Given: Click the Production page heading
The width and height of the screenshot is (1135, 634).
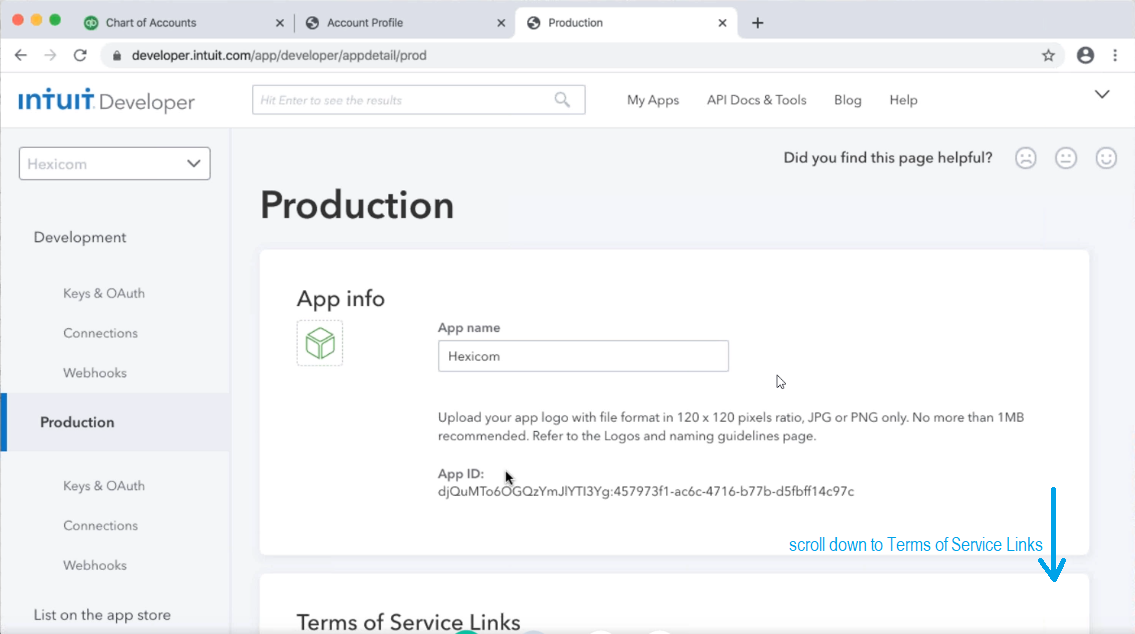Looking at the screenshot, I should coord(357,206).
